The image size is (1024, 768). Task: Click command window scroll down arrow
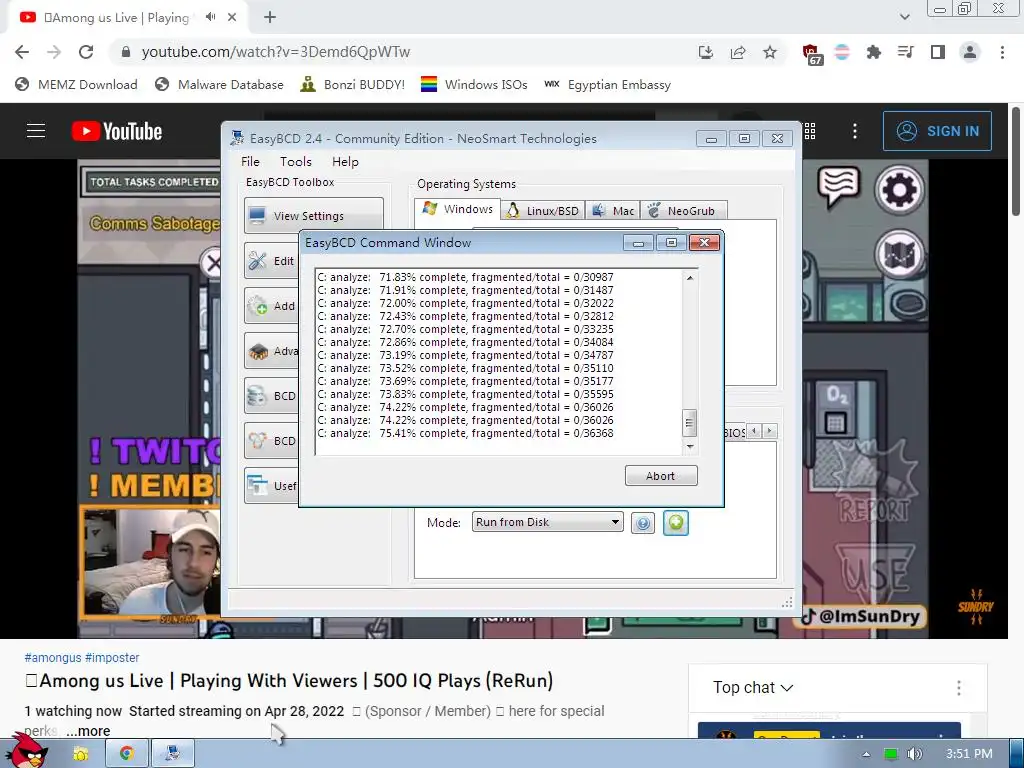tap(690, 447)
